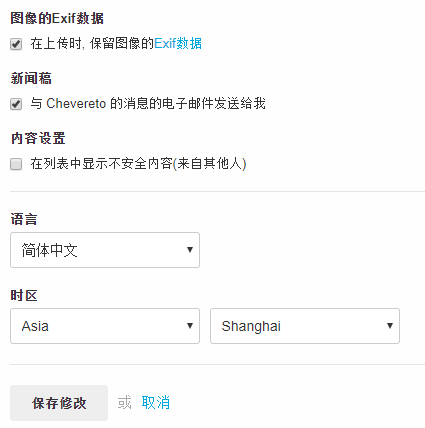
Task: Click the 时区 field heading
Action: click(24, 296)
